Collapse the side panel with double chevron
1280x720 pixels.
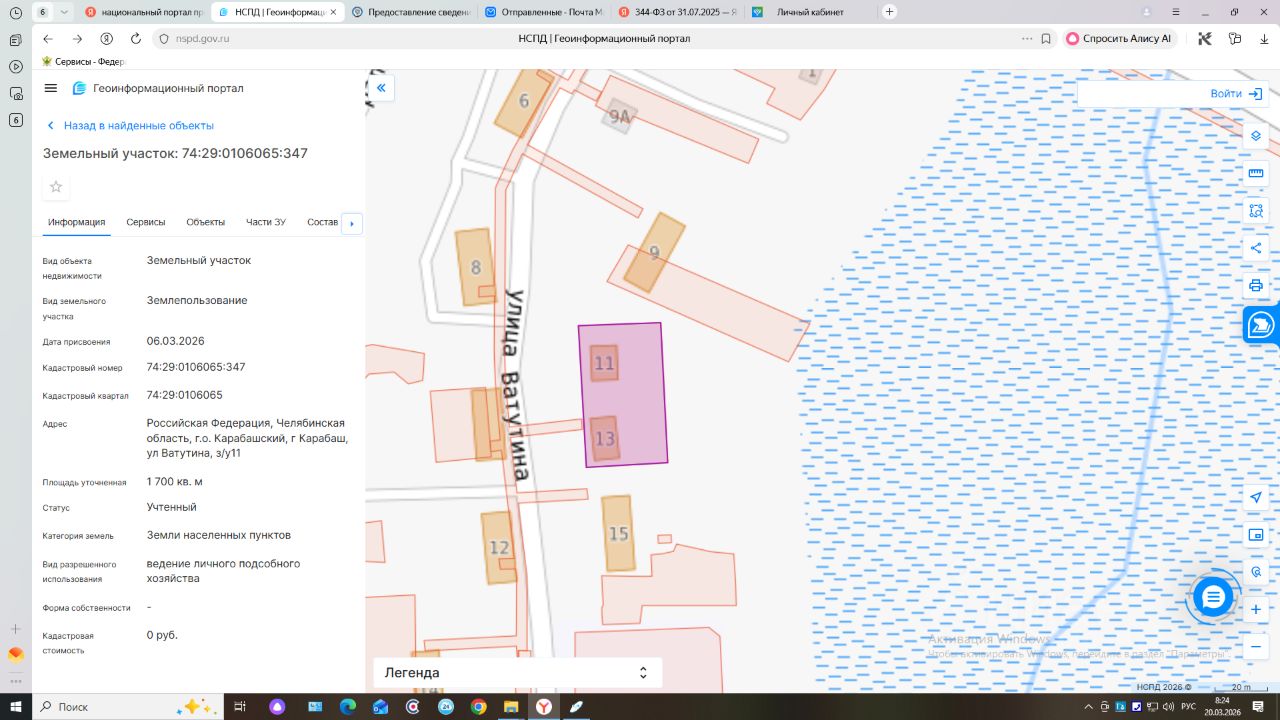[381, 88]
